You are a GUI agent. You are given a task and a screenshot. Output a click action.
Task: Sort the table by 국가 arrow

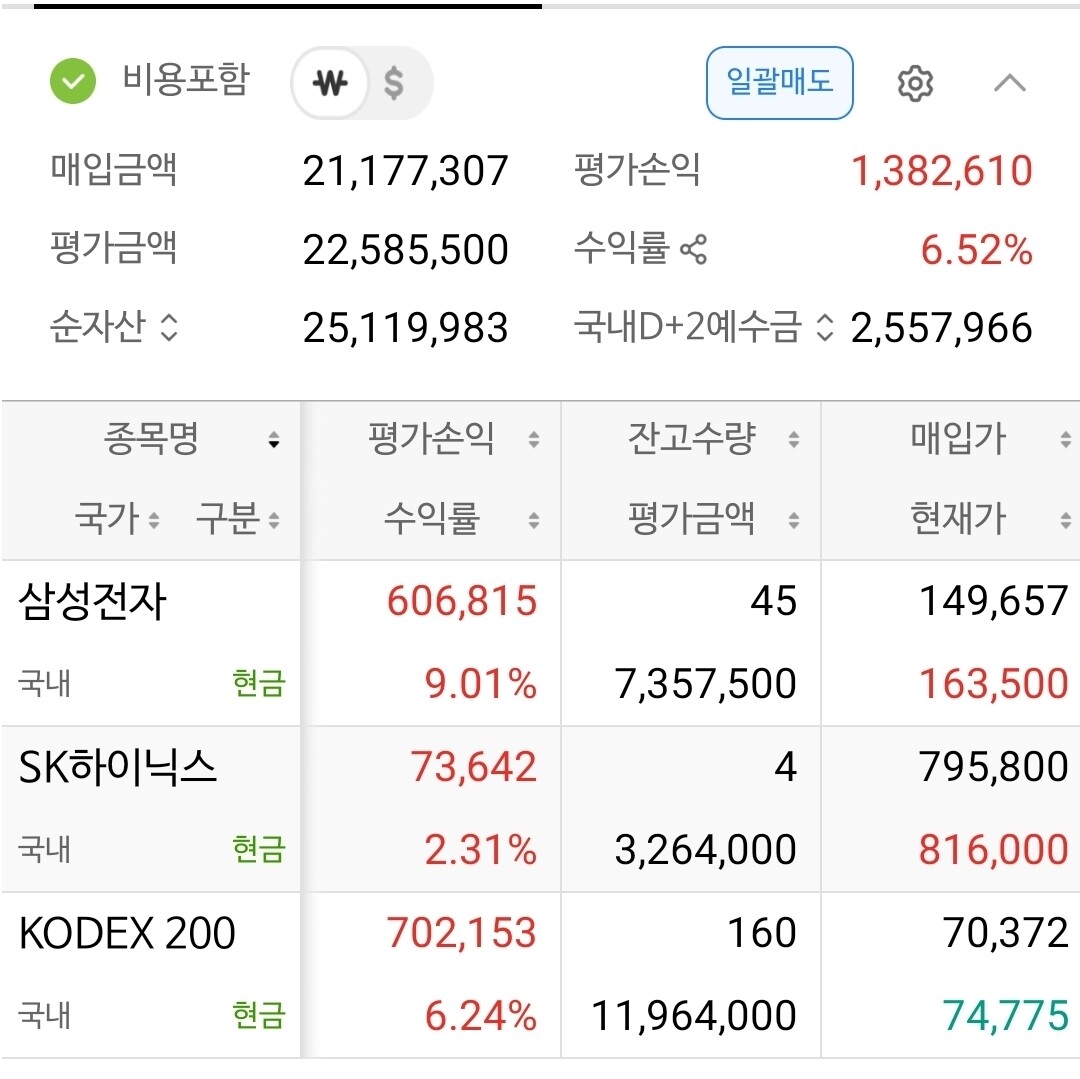point(154,521)
